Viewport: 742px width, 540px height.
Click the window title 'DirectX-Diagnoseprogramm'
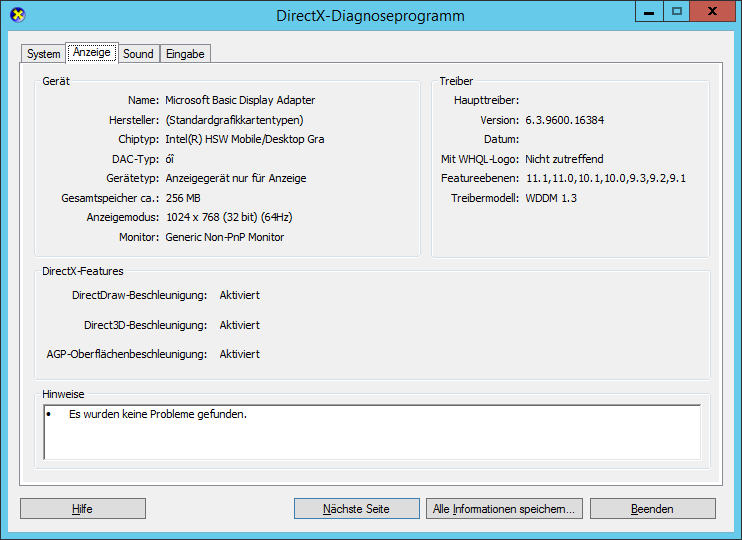coord(371,16)
